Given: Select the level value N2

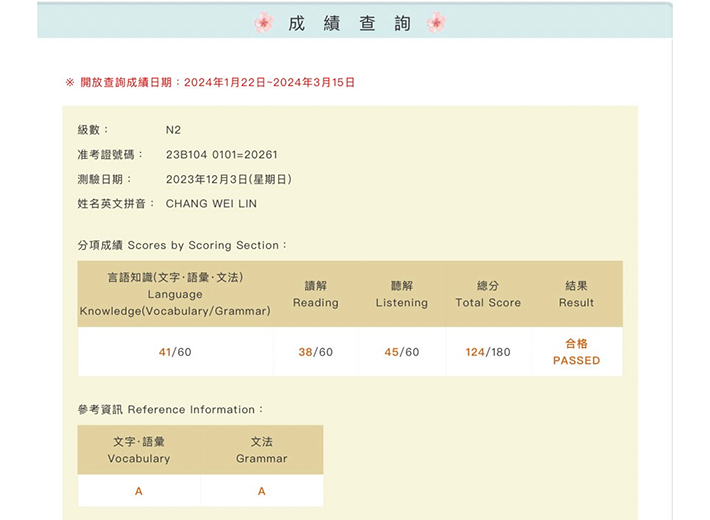Looking at the screenshot, I should tap(173, 130).
